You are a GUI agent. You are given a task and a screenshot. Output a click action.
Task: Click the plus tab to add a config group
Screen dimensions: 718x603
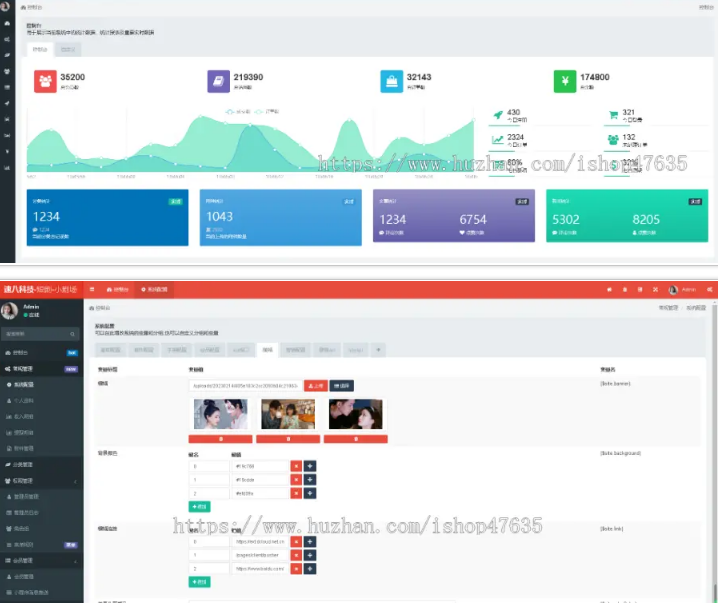[379, 349]
